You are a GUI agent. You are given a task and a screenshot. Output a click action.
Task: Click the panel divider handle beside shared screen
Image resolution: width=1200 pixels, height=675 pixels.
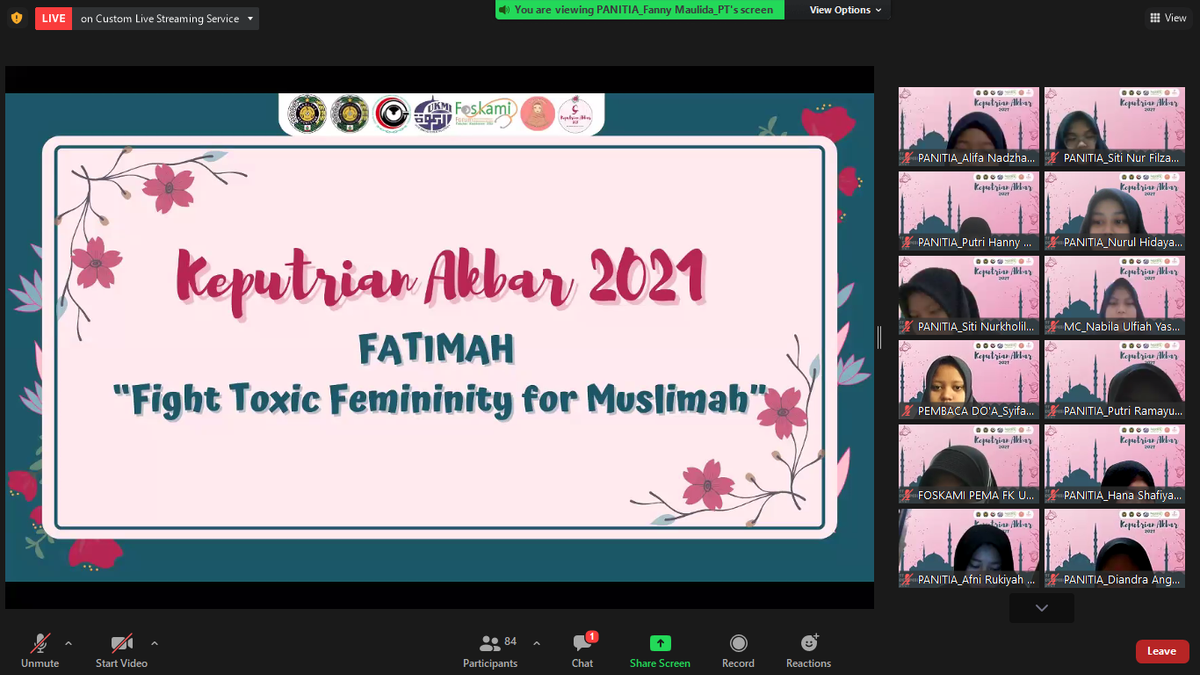click(x=879, y=338)
